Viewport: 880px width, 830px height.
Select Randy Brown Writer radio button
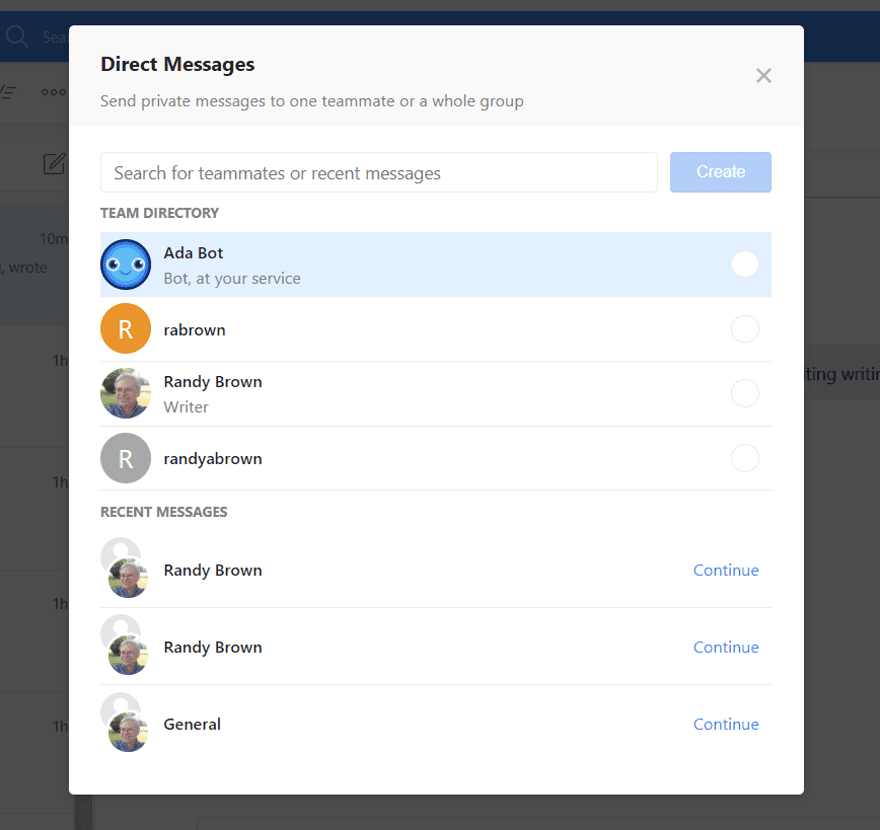(x=745, y=393)
